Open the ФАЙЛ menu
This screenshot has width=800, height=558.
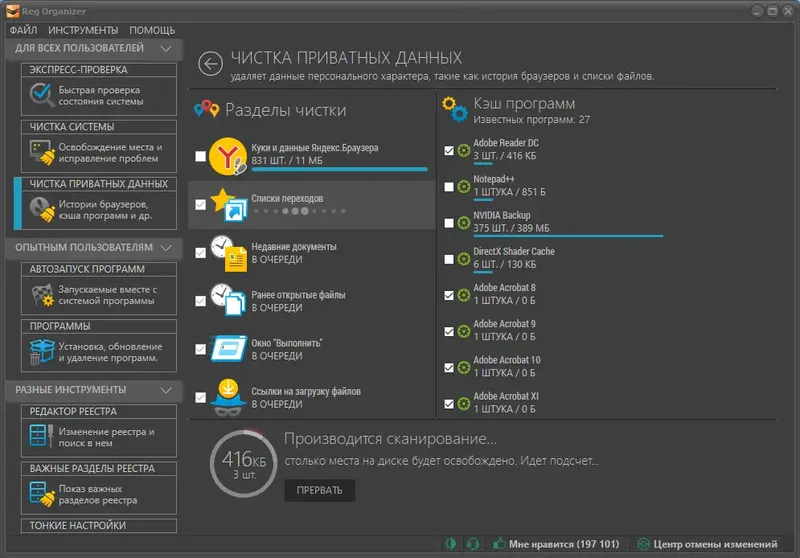click(x=23, y=30)
